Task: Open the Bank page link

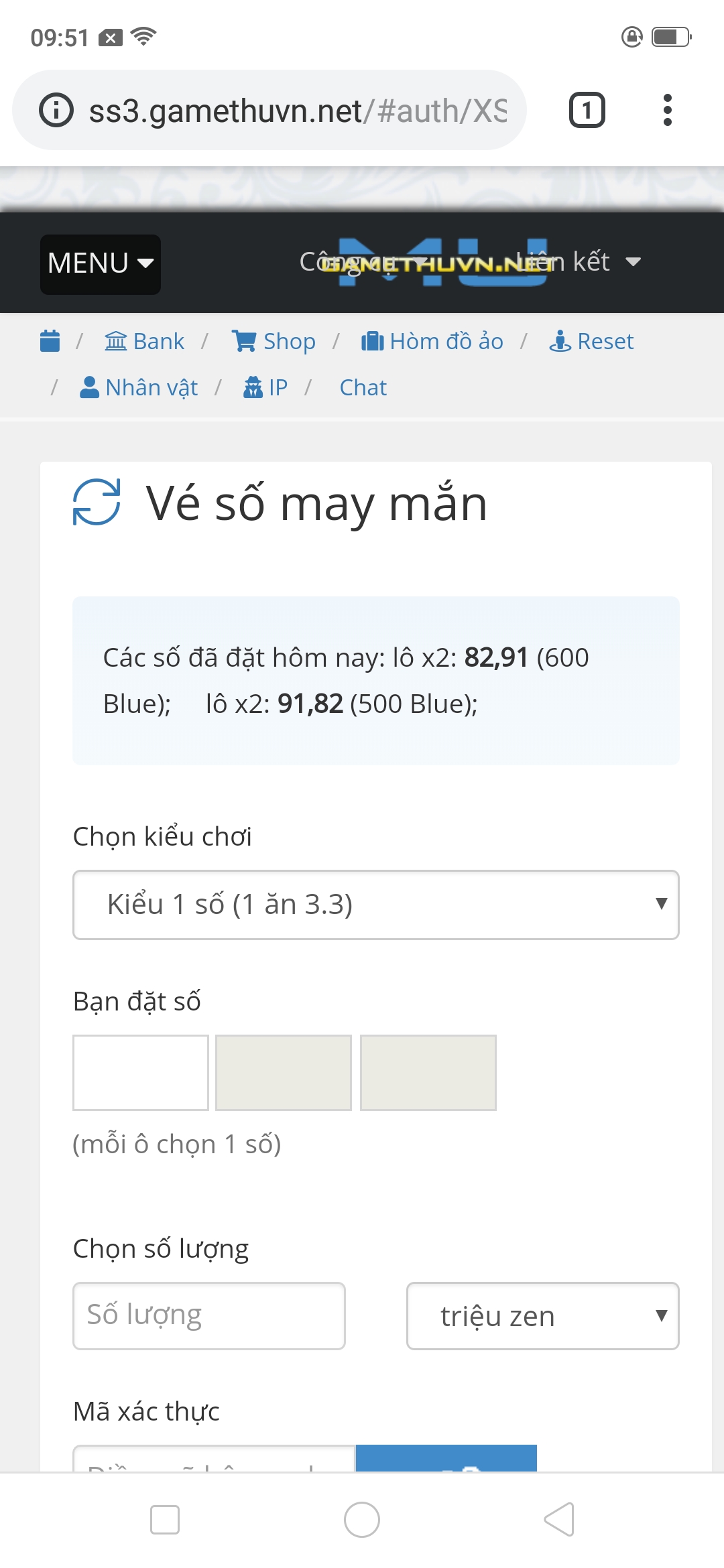Action: pos(145,341)
